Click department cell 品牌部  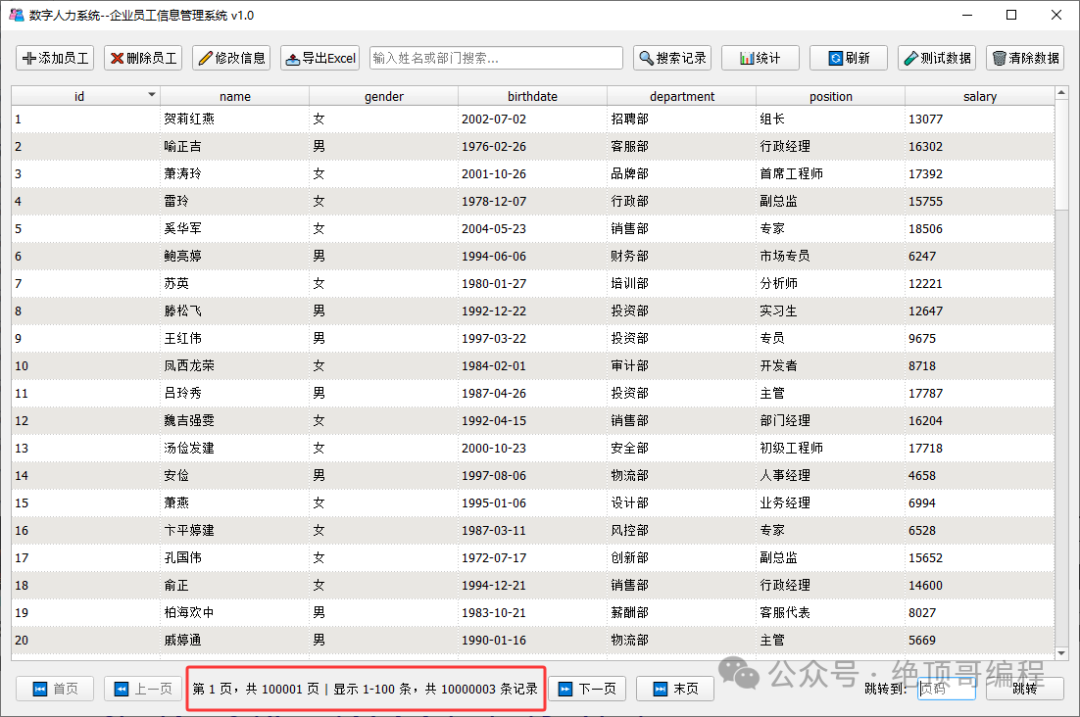click(682, 174)
